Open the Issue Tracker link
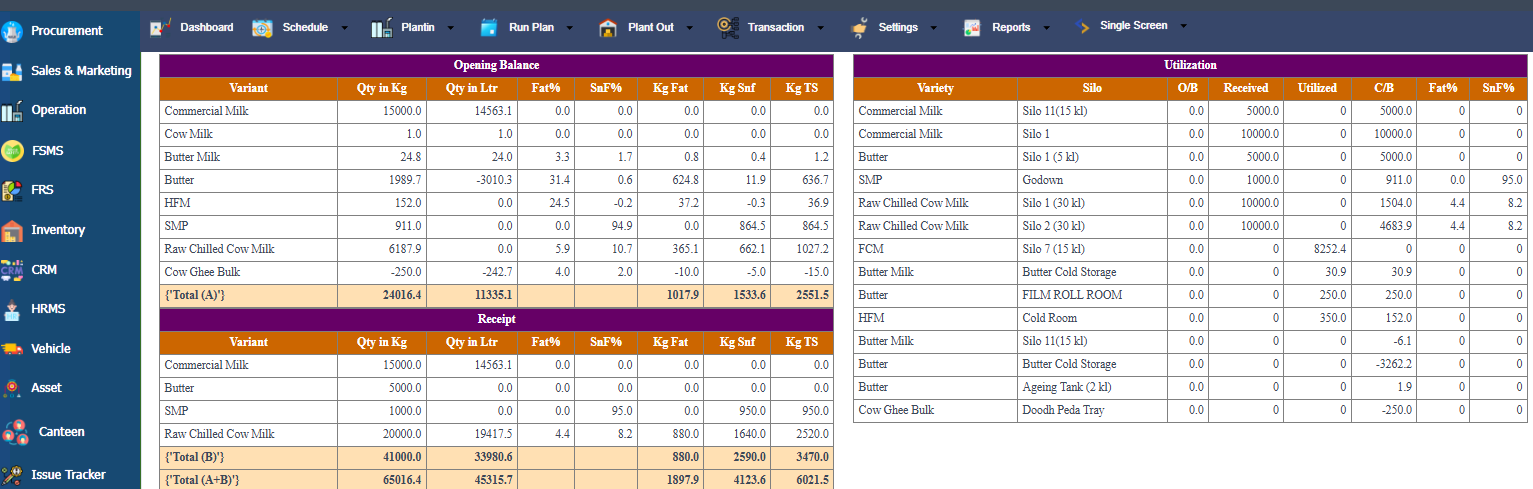Image resolution: width=1533 pixels, height=489 pixels. (x=68, y=475)
